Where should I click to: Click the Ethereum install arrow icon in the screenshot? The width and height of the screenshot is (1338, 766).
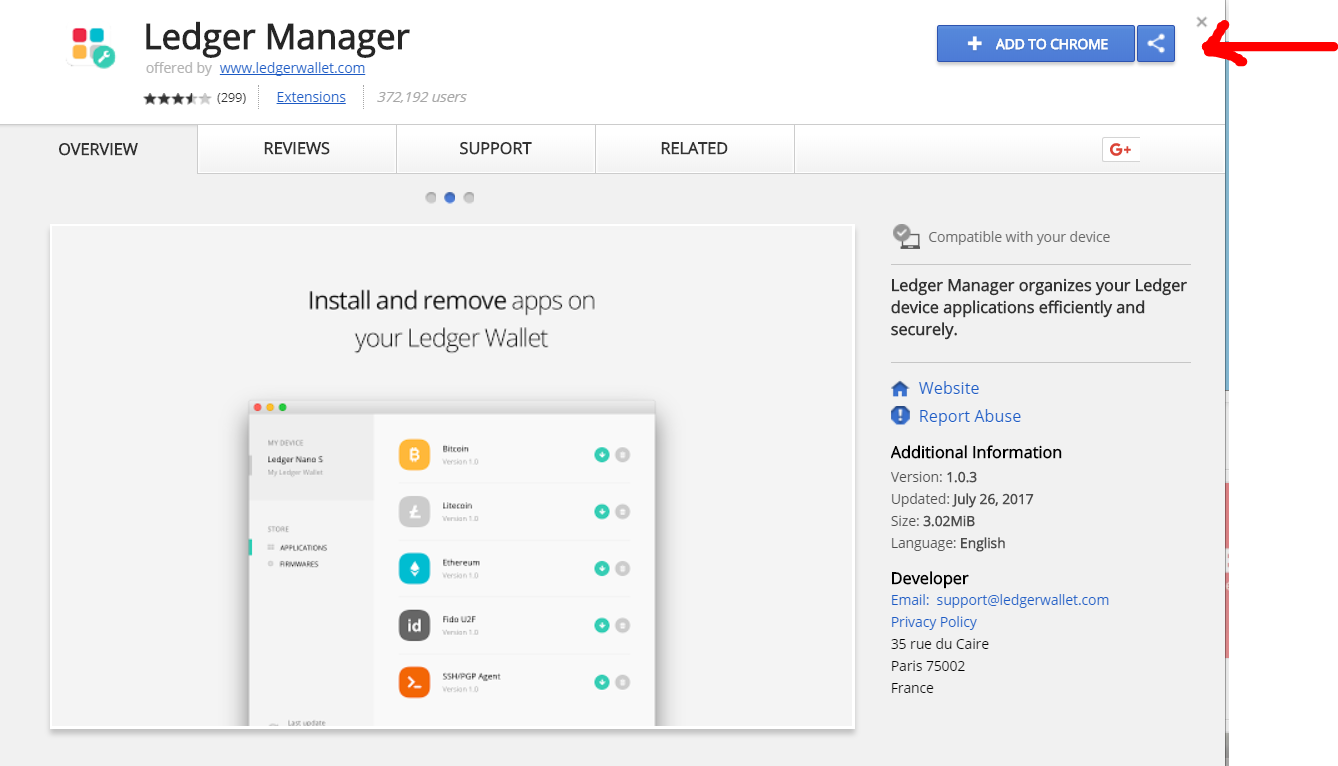click(x=602, y=568)
